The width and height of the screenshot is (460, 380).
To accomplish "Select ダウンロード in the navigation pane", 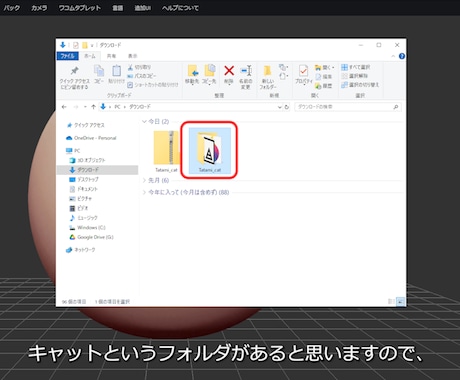I will pos(97,170).
